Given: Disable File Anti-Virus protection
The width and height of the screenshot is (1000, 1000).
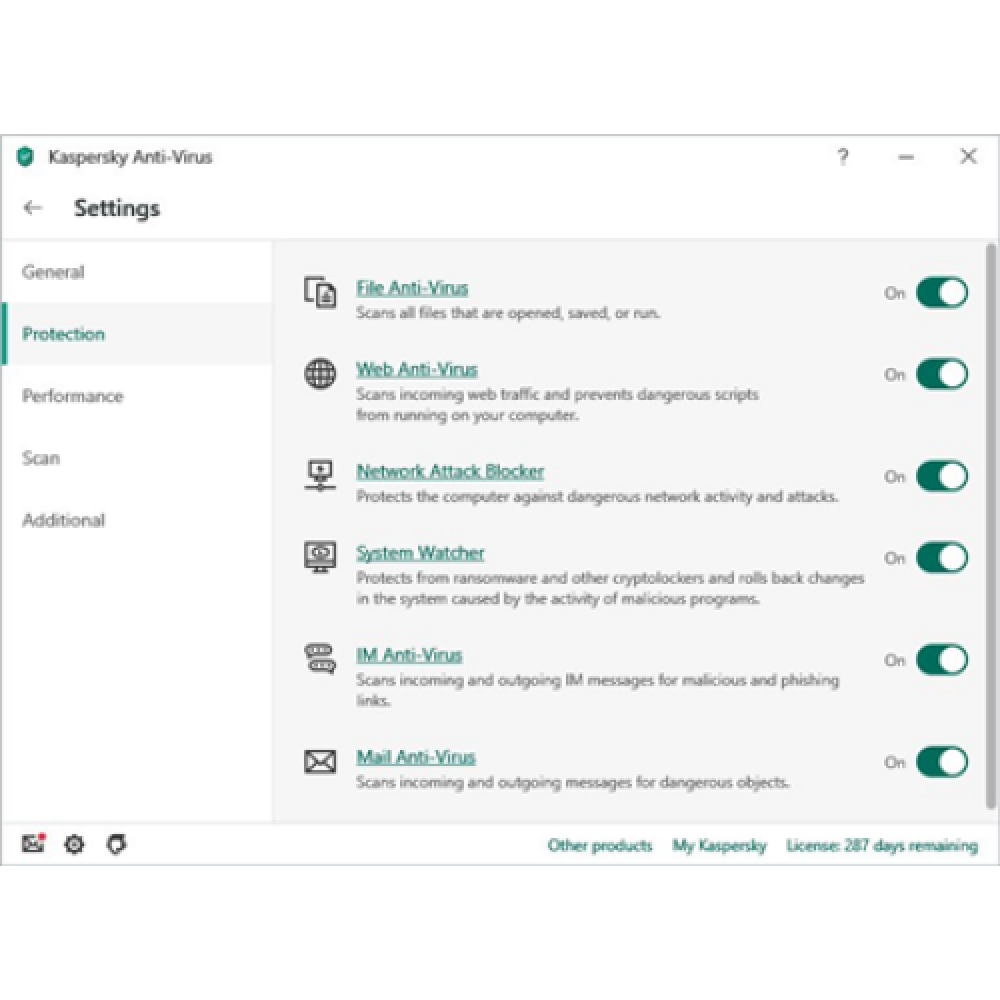Looking at the screenshot, I should click(942, 293).
